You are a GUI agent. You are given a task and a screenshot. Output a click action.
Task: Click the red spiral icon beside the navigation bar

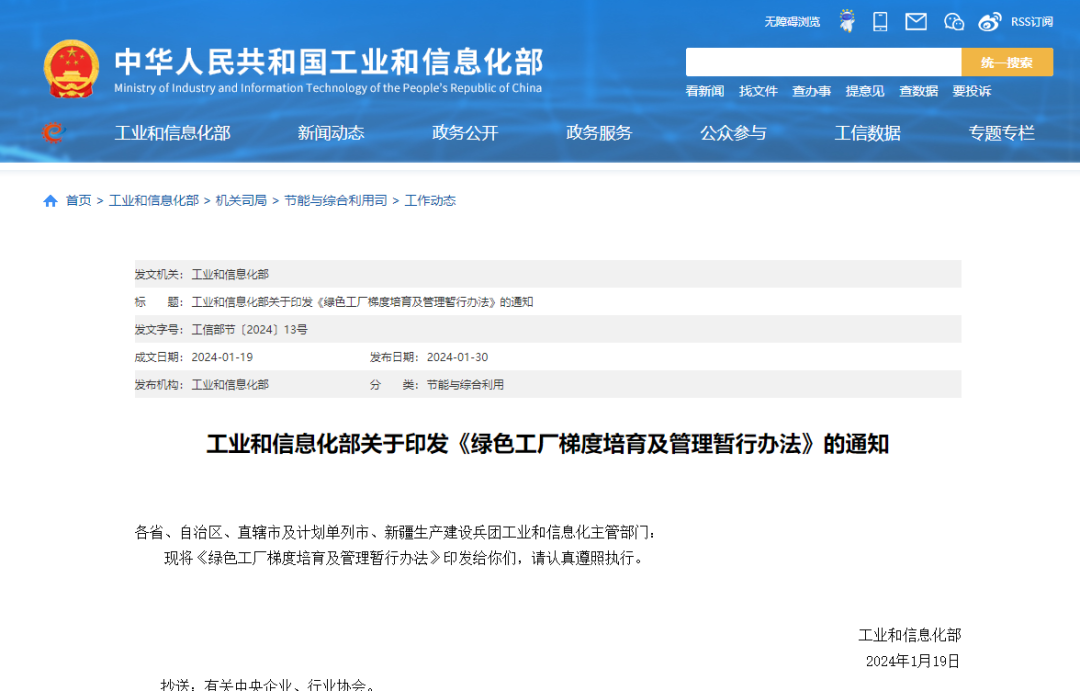coord(52,133)
